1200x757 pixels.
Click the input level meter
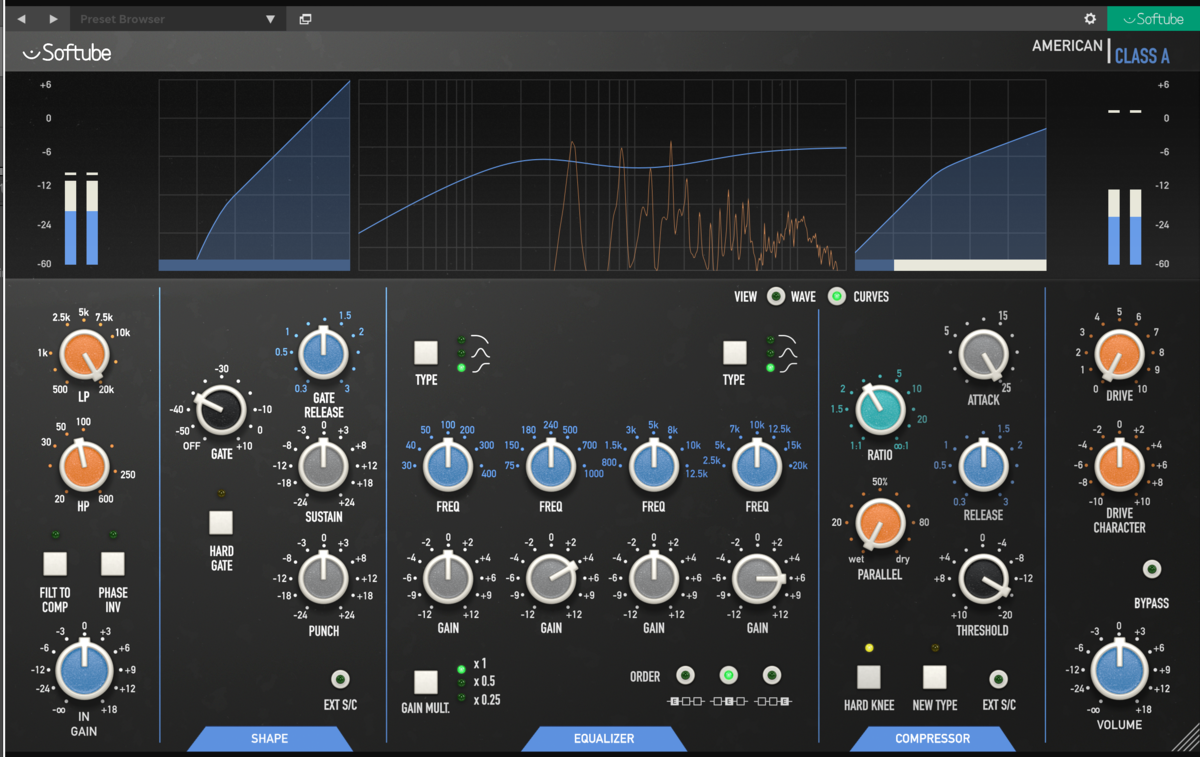point(81,219)
